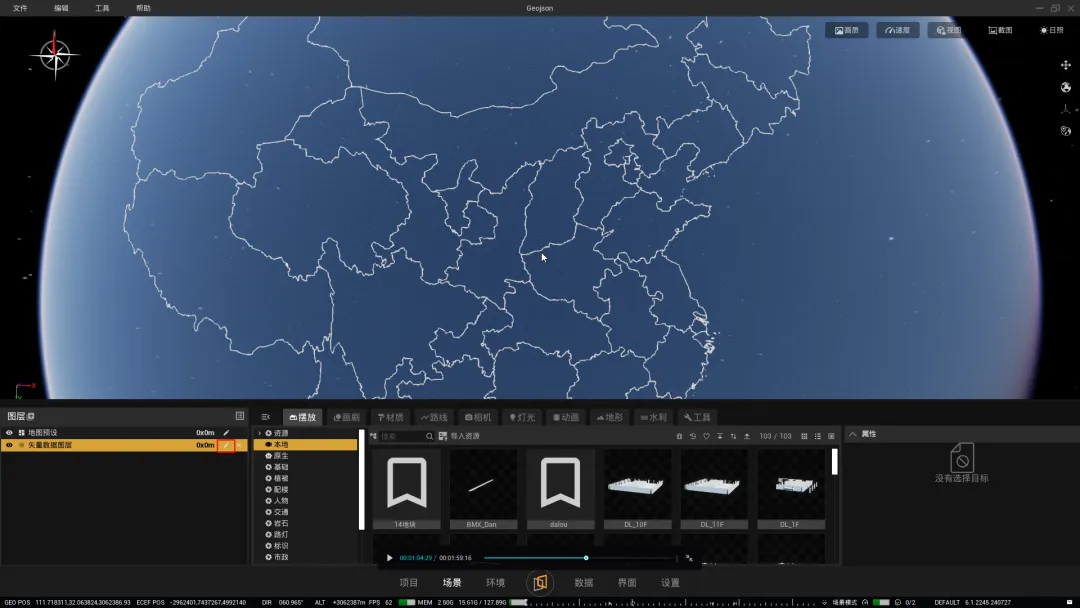Click the video progress slider handle
The image size is (1080, 608).
pos(586,558)
